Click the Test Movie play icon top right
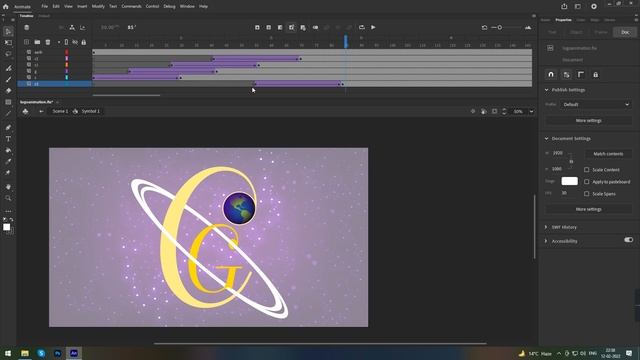Screen dimensions: 640x360 point(594,7)
